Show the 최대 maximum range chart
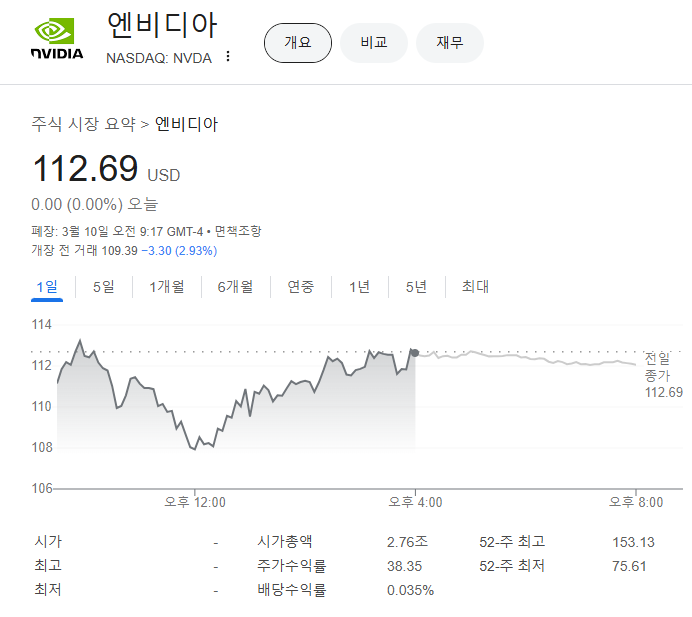This screenshot has height=617, width=692. (x=475, y=287)
